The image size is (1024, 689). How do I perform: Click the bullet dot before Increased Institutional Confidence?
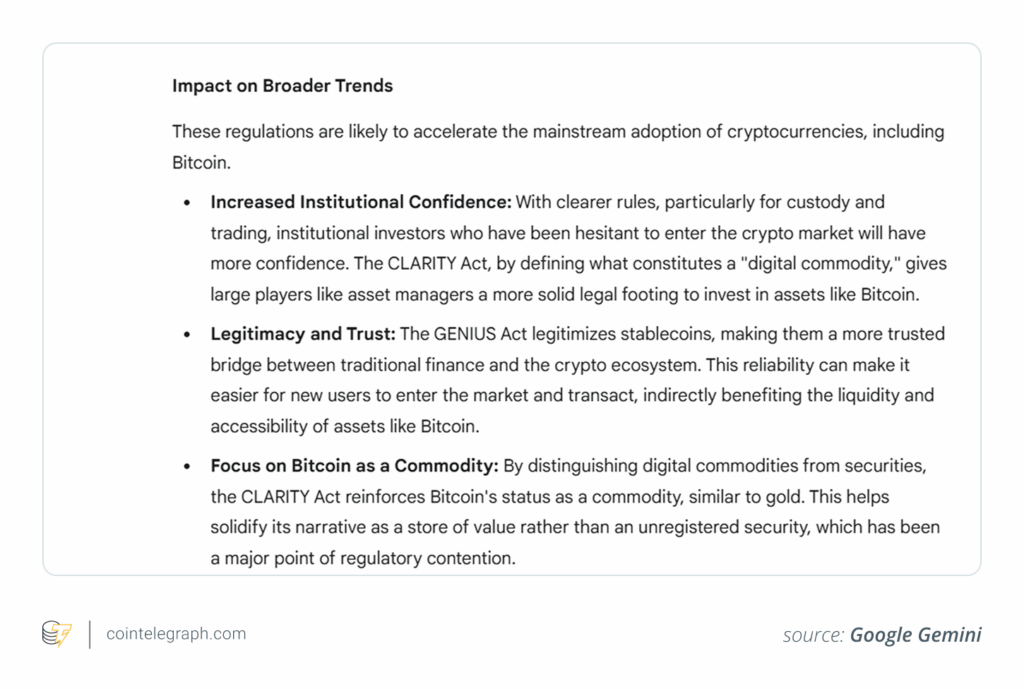187,203
